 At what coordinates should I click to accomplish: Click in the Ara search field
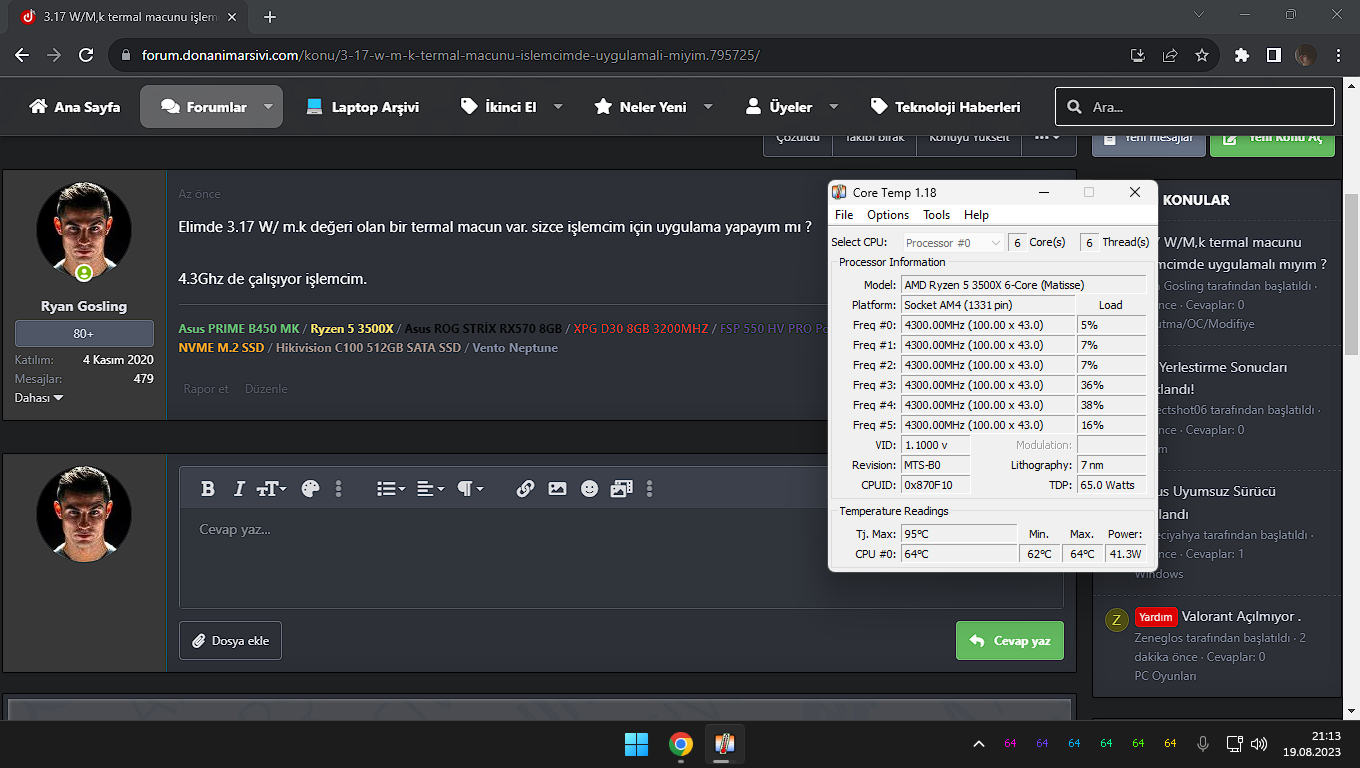[1194, 107]
